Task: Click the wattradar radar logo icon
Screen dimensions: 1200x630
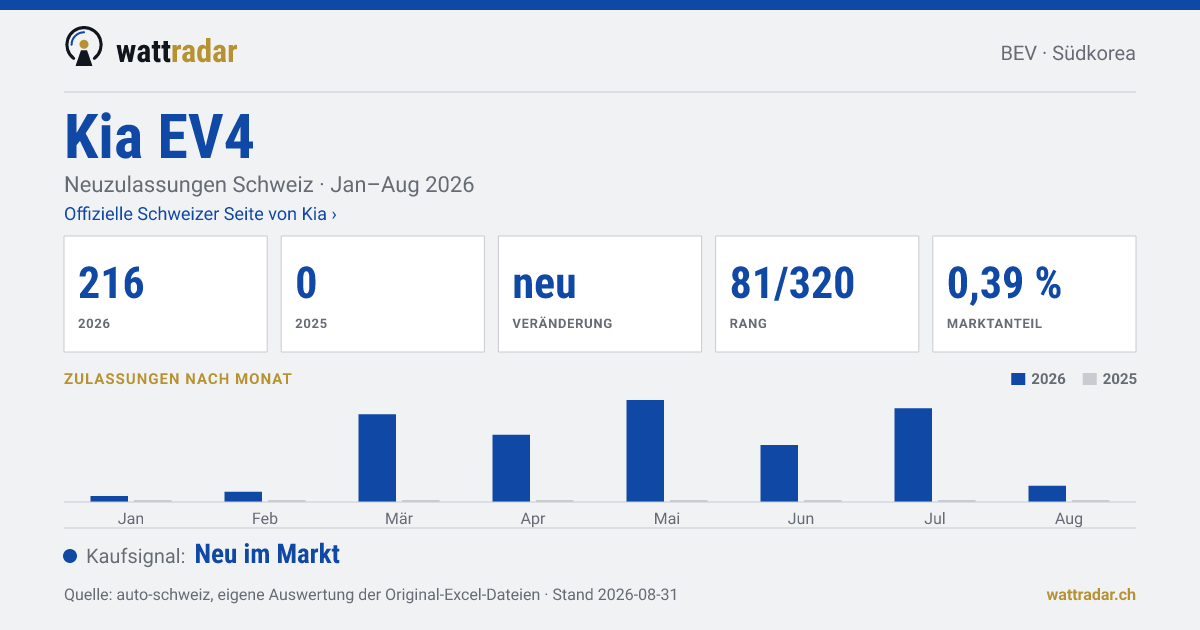Action: click(84, 47)
